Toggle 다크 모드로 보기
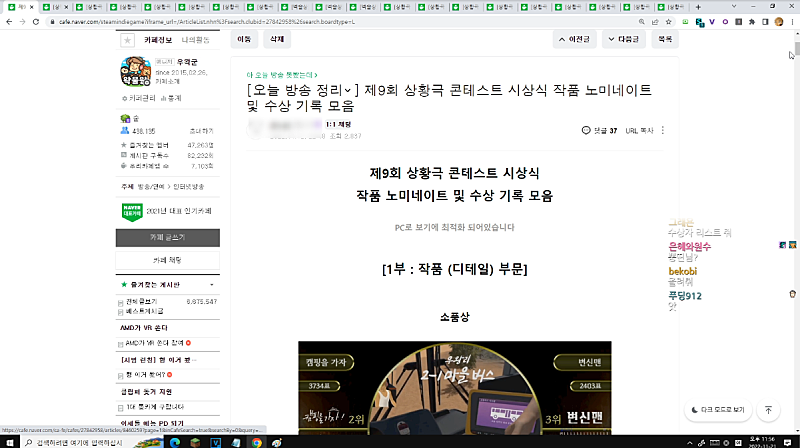 (717, 410)
